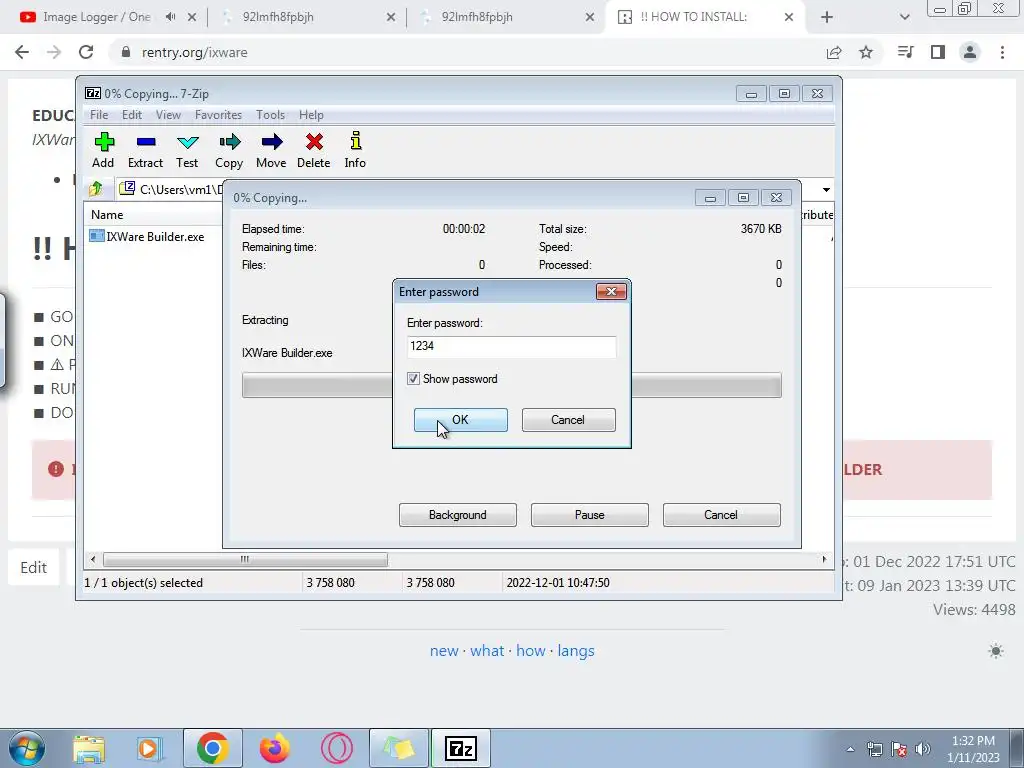Go up one folder level in 7-Zip

pos(96,189)
